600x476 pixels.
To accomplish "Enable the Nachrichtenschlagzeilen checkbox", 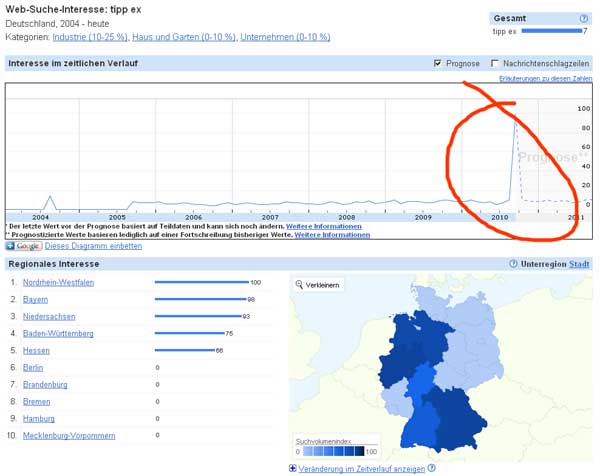I will point(495,63).
